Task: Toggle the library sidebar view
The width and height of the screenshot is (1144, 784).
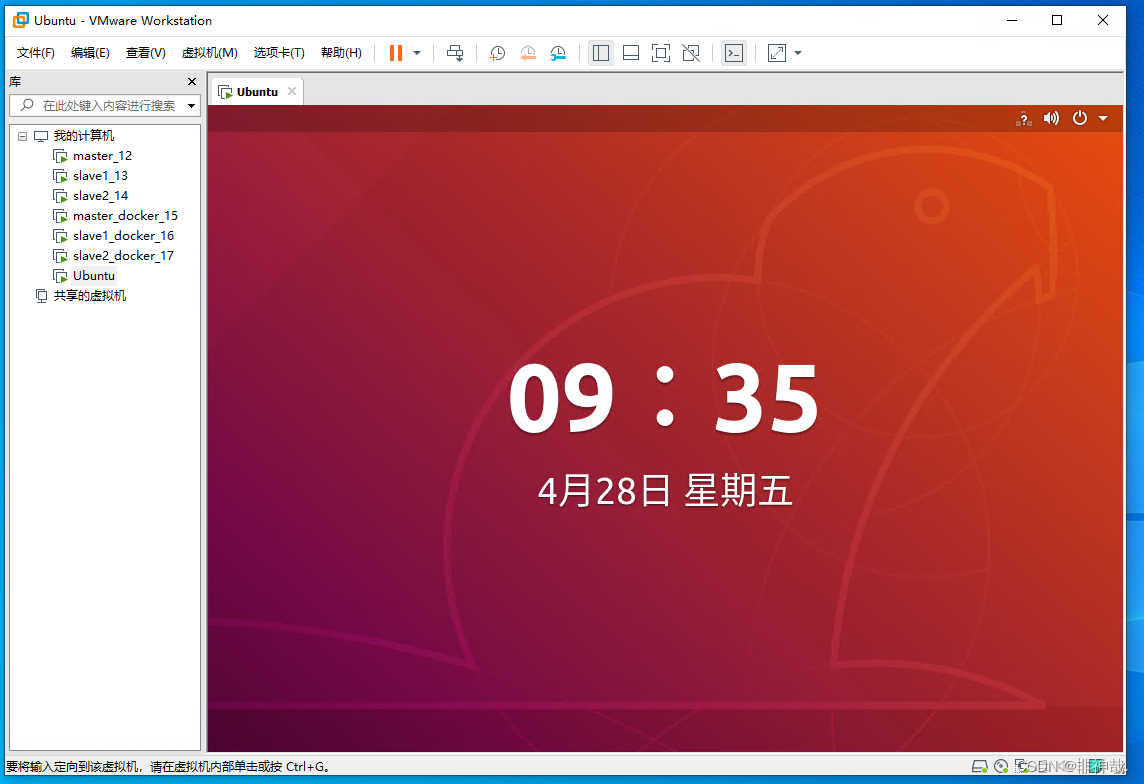Action: point(600,53)
